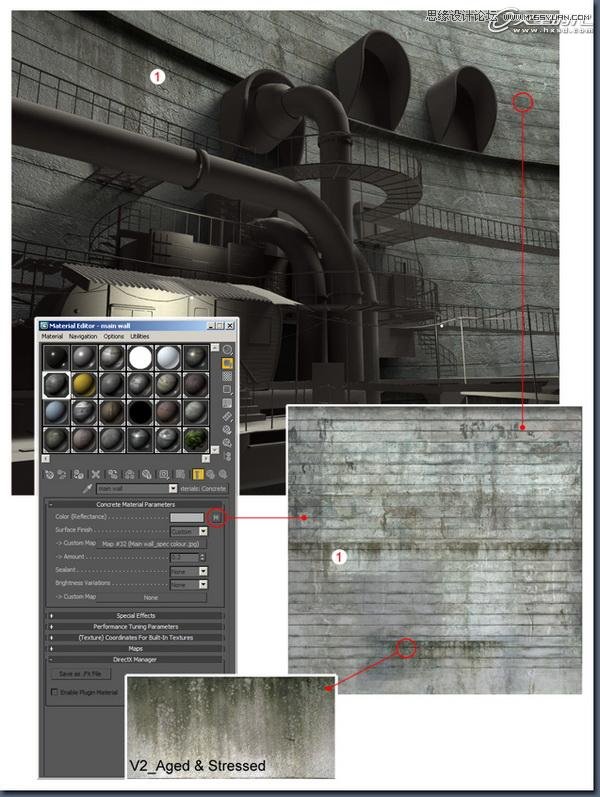
Task: Click Assign Material to Selection icon
Action: coord(78,474)
